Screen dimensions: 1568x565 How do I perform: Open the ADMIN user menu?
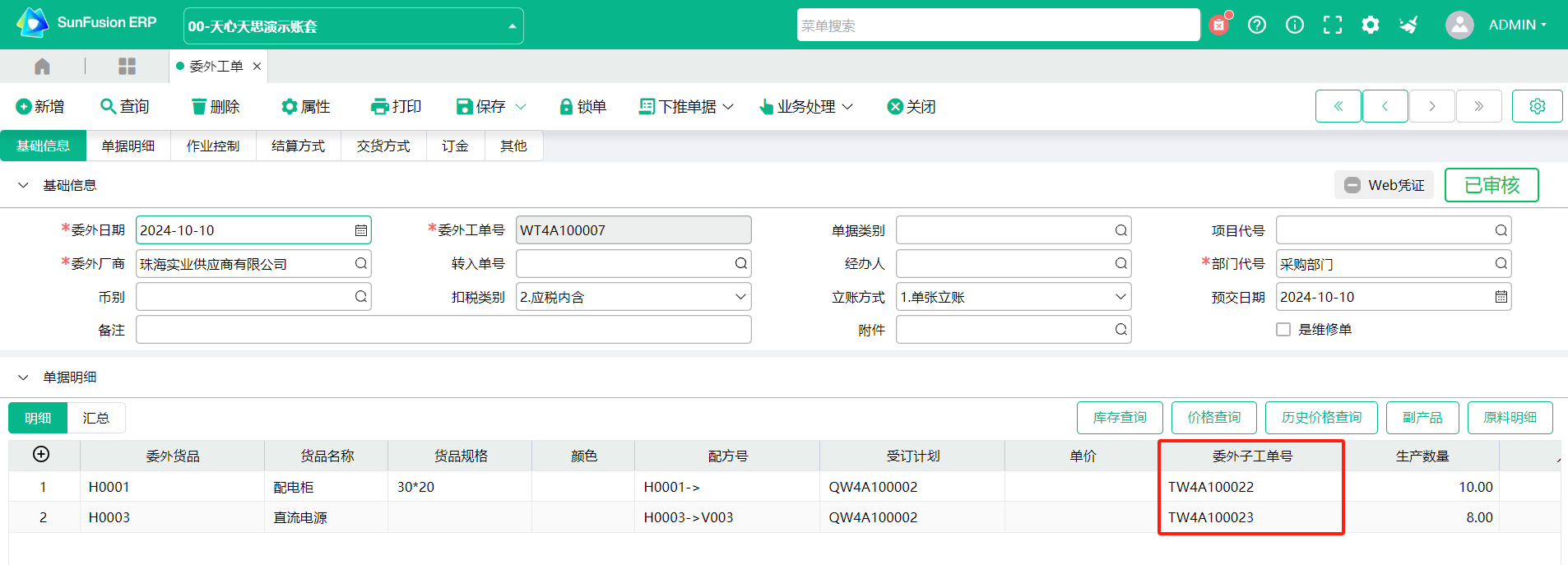click(x=1518, y=25)
